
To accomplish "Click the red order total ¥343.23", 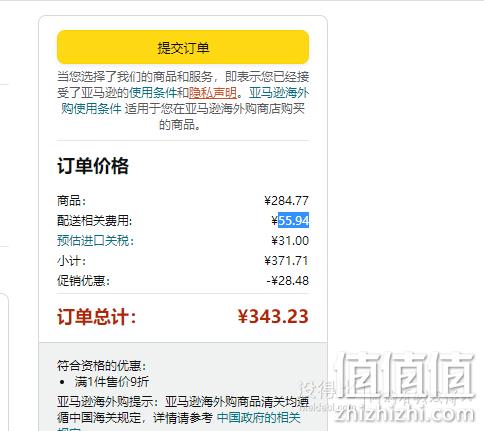I will [x=273, y=316].
